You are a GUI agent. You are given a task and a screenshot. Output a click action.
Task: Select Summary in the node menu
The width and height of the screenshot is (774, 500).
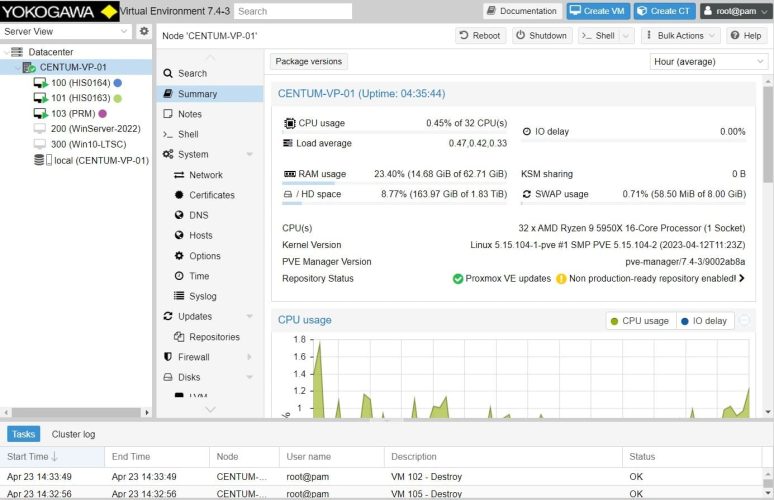click(209, 93)
